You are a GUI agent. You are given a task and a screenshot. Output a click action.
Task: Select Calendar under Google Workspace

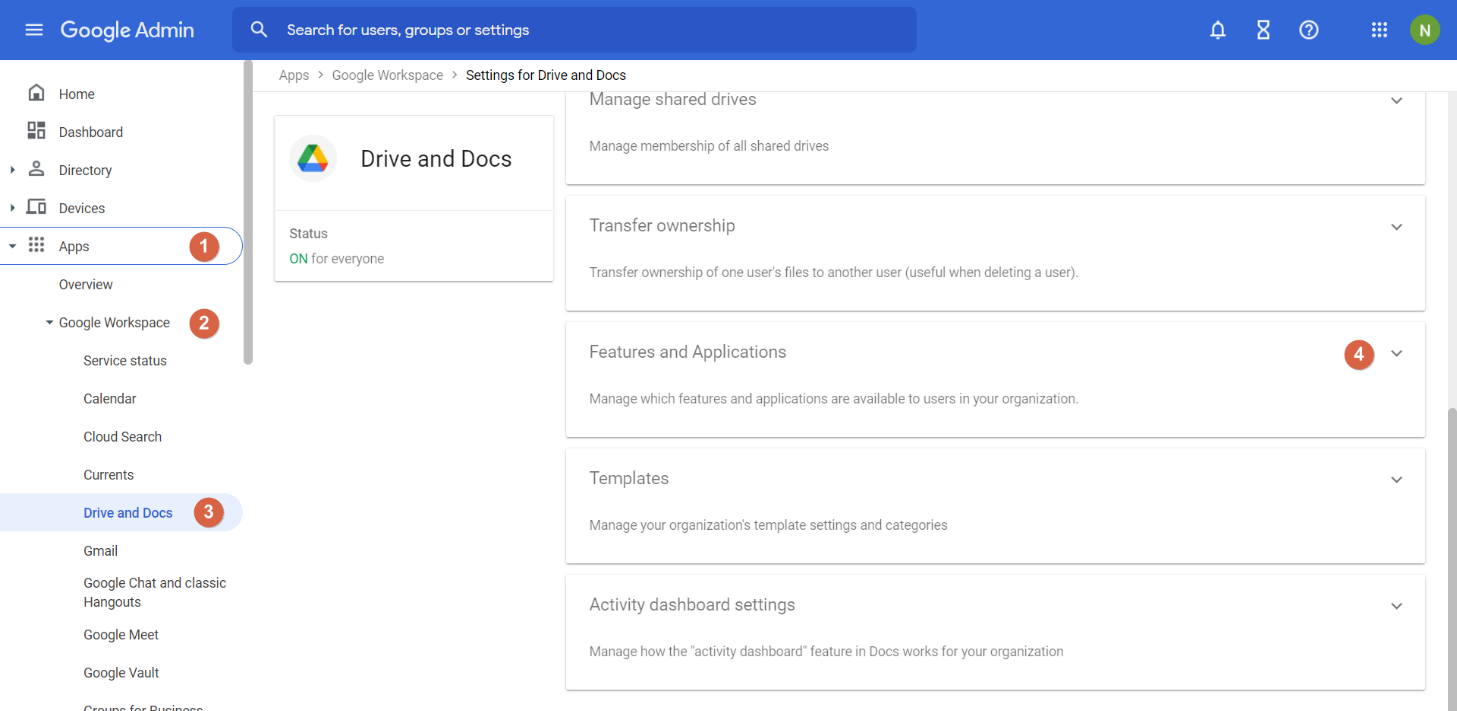110,399
